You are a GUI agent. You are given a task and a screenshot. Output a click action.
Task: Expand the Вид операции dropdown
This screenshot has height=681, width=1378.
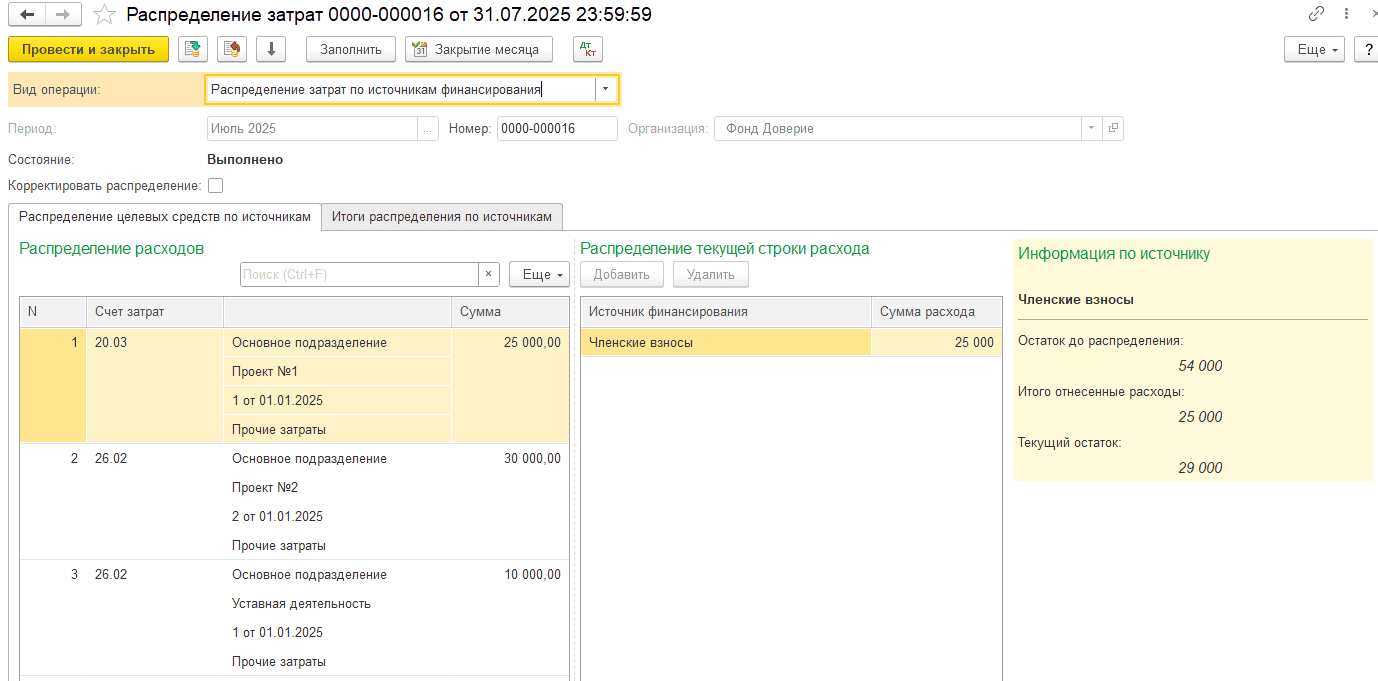tap(605, 89)
